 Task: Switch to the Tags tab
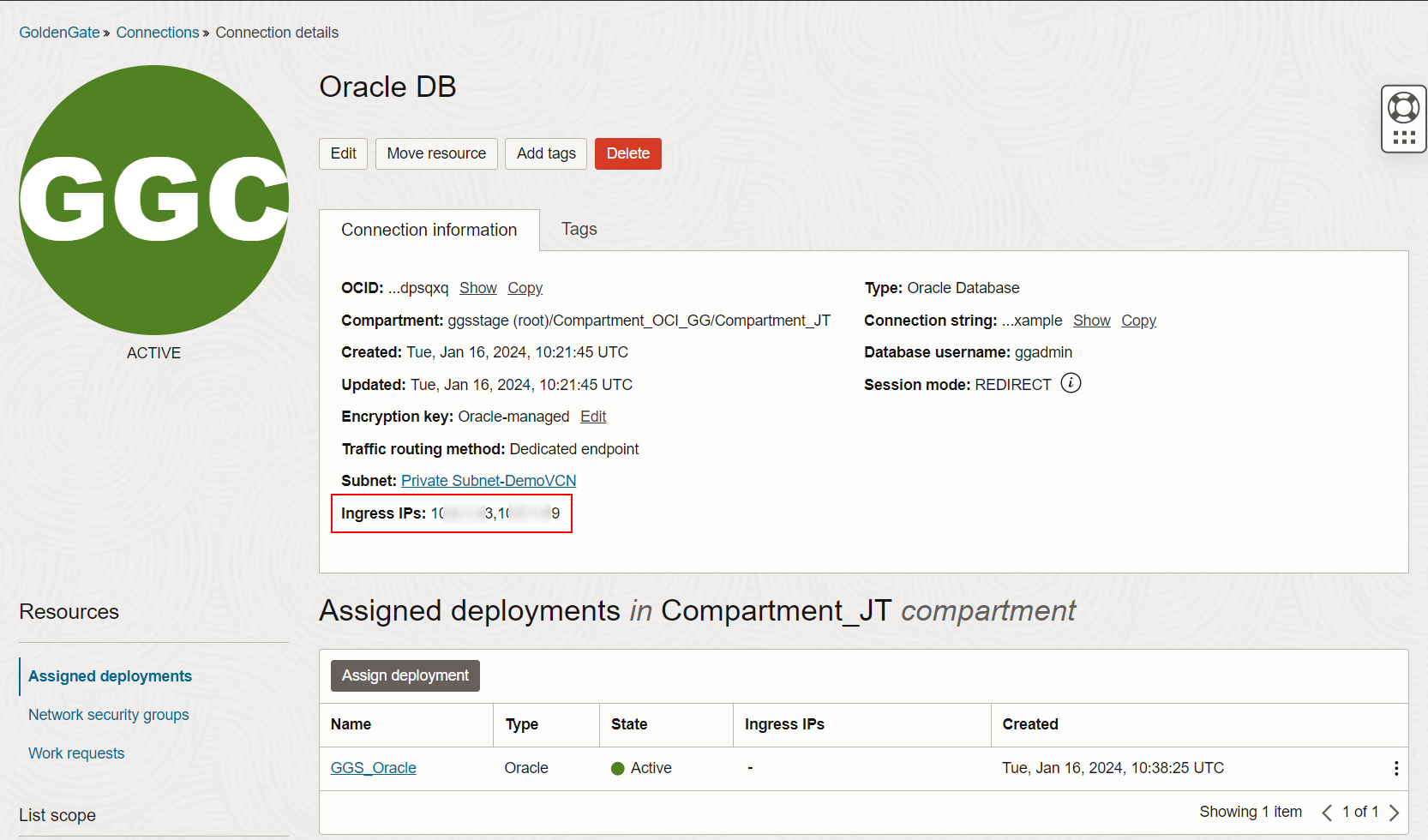(x=579, y=229)
